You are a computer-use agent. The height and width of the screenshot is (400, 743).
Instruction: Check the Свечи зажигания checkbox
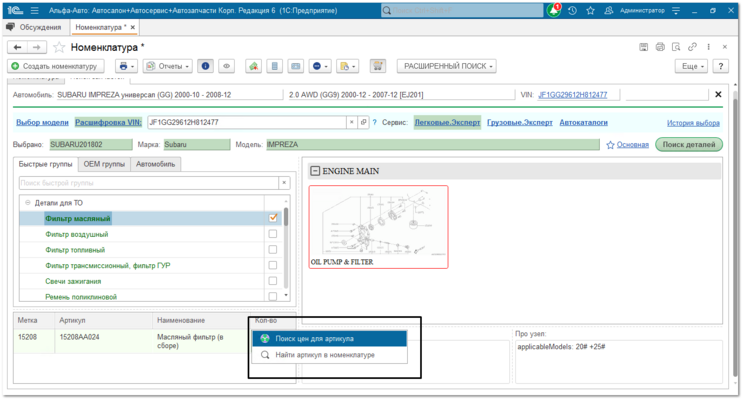[x=273, y=281]
